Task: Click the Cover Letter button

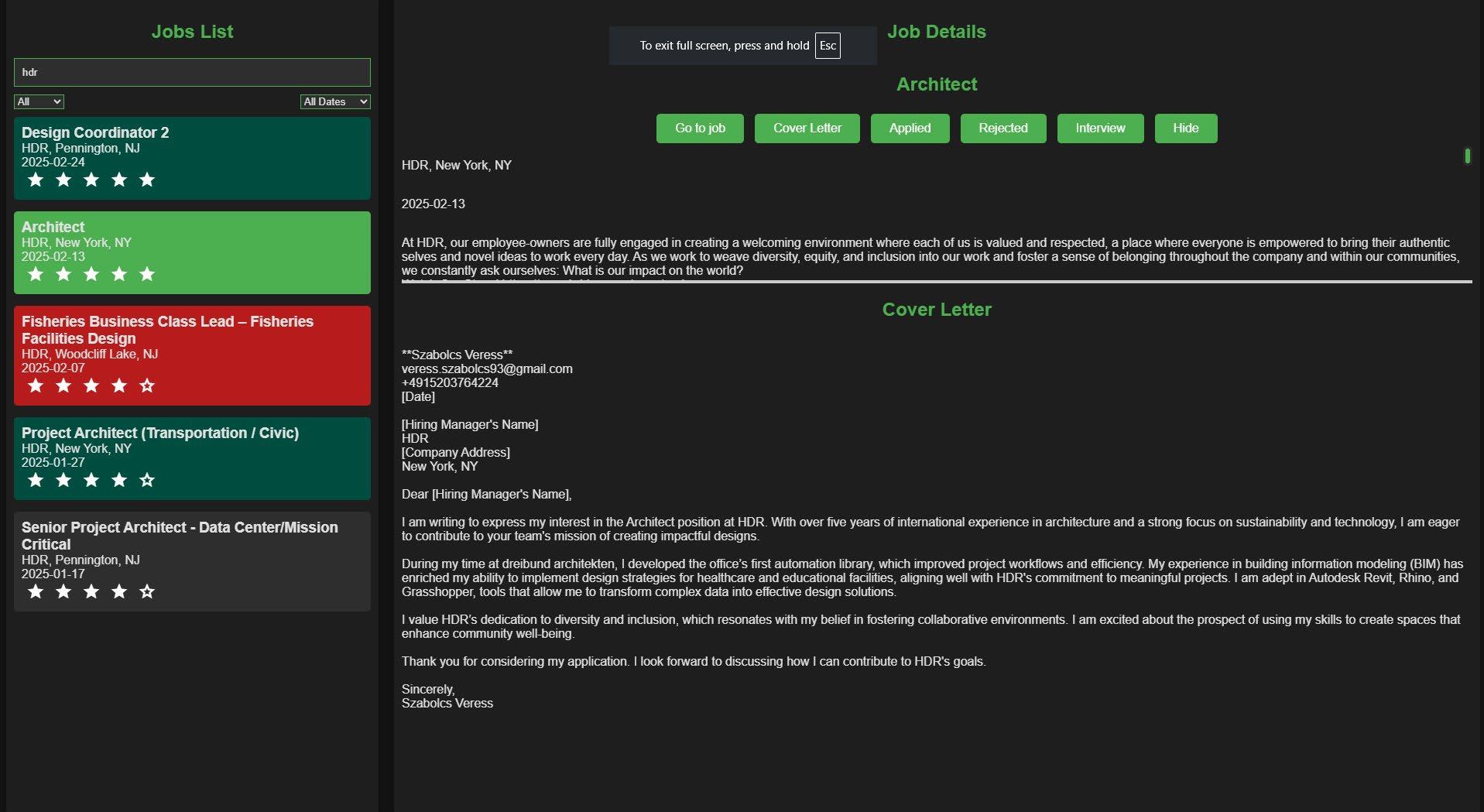Action: click(807, 128)
